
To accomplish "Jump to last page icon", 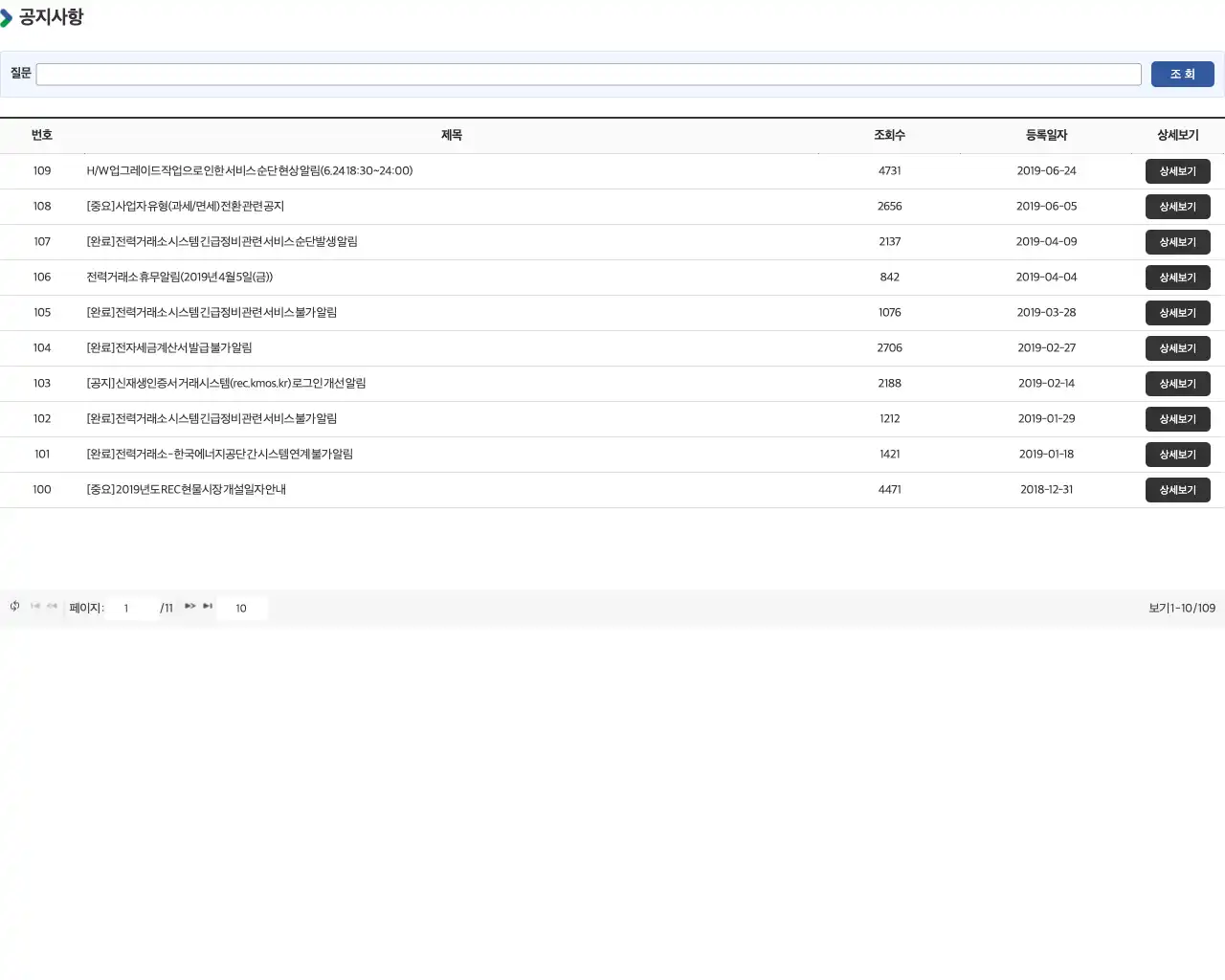I will 208,606.
